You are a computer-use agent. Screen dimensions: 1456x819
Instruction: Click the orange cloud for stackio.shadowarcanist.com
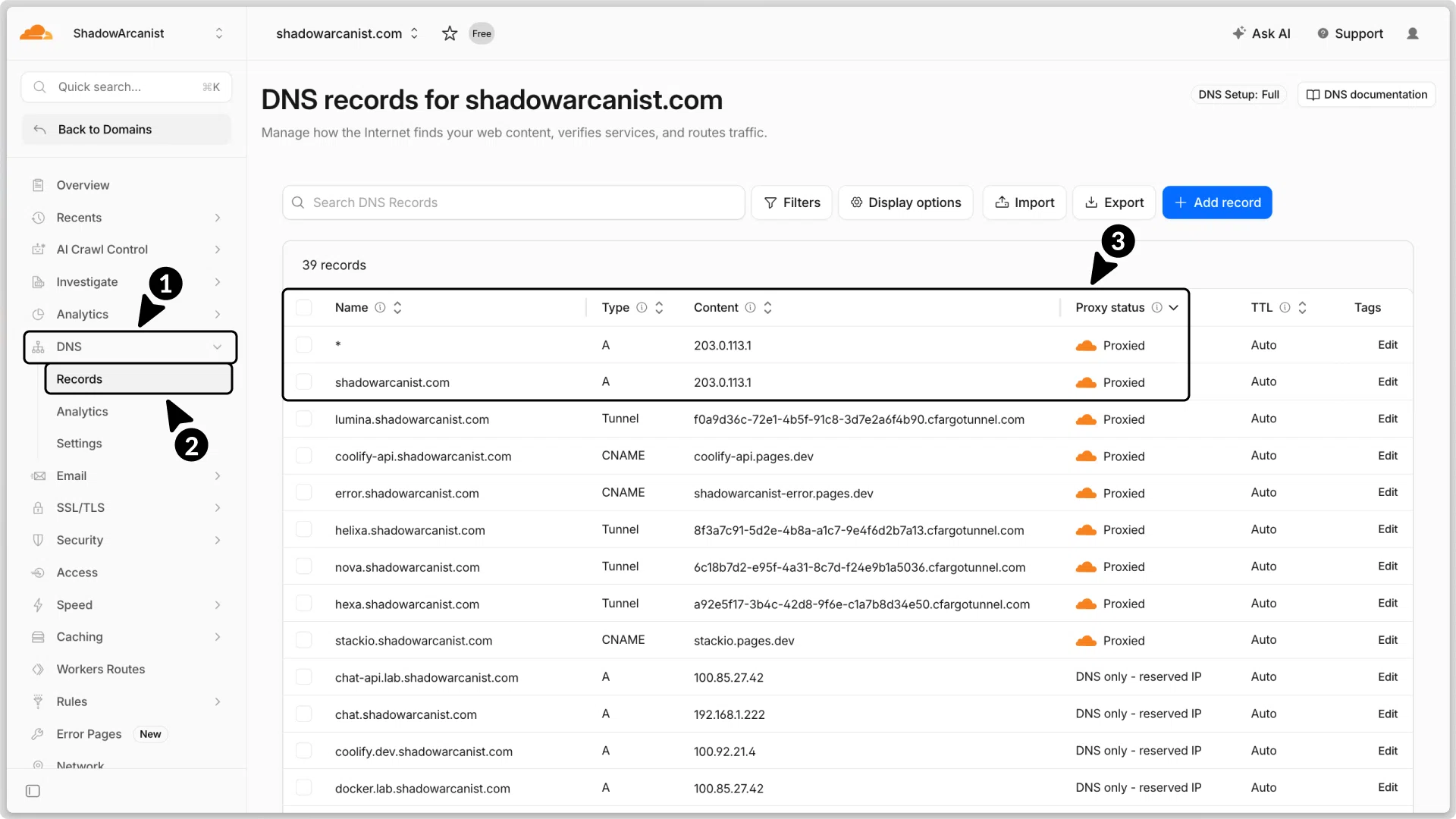(1086, 641)
